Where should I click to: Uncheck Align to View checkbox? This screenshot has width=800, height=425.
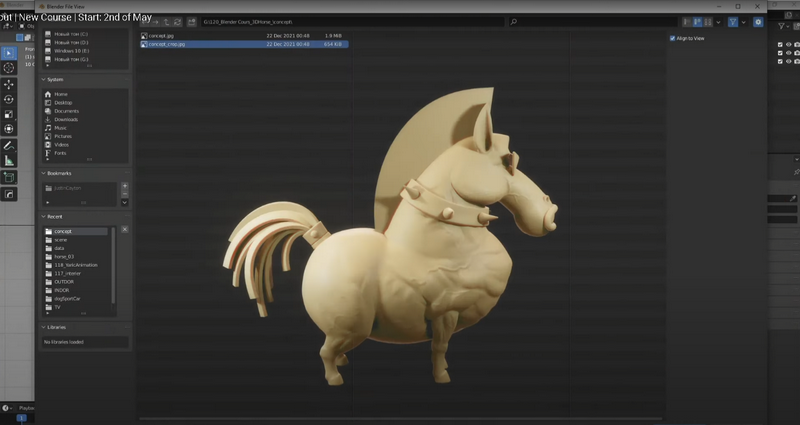[x=672, y=38]
